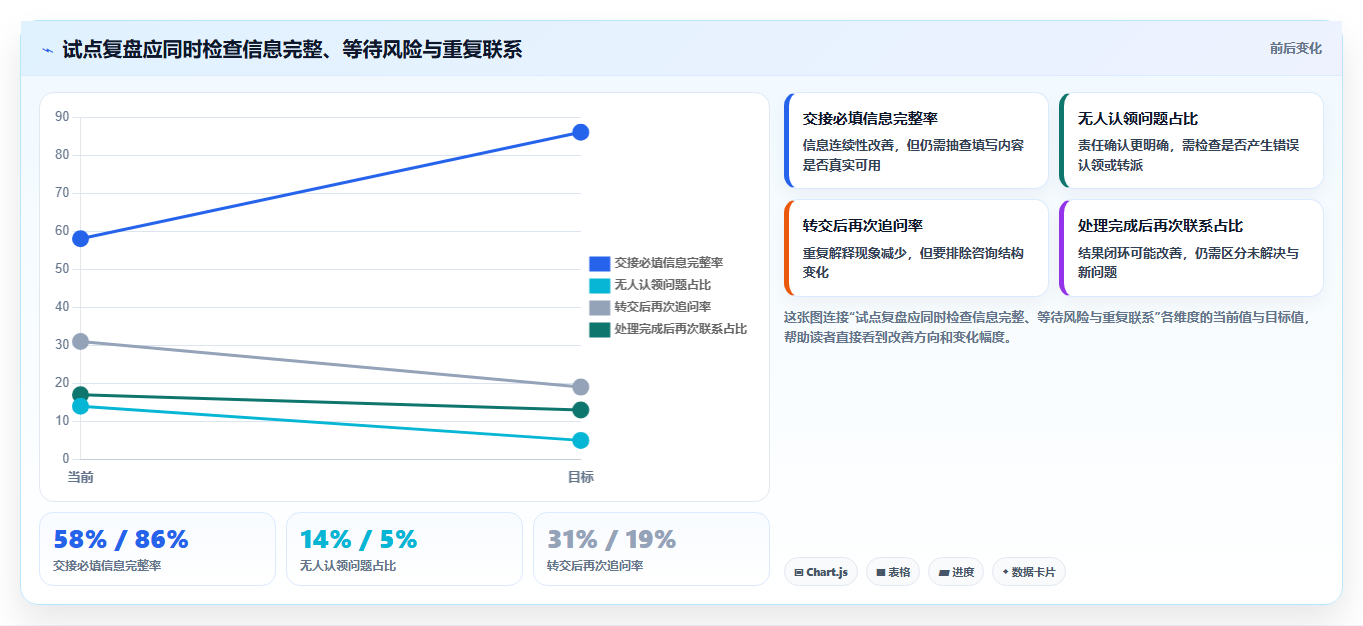This screenshot has height=626, width=1363.
Task: Select the 58% / 86% stat card
Action: click(157, 549)
